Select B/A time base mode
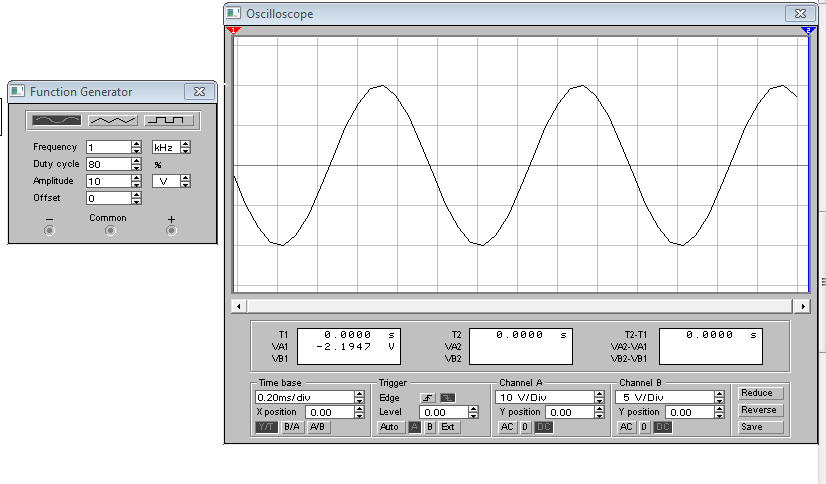This screenshot has height=484, width=826. [292, 427]
